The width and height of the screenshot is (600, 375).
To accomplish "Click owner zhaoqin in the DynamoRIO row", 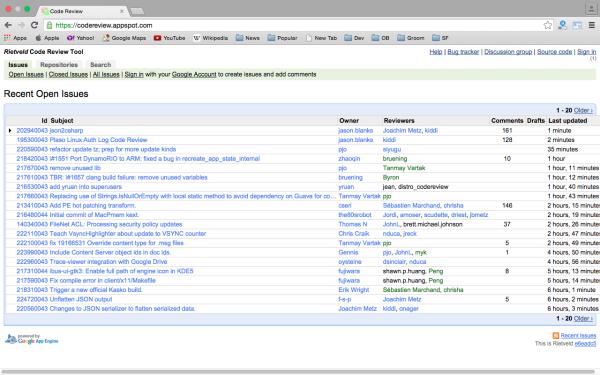I will [349, 158].
